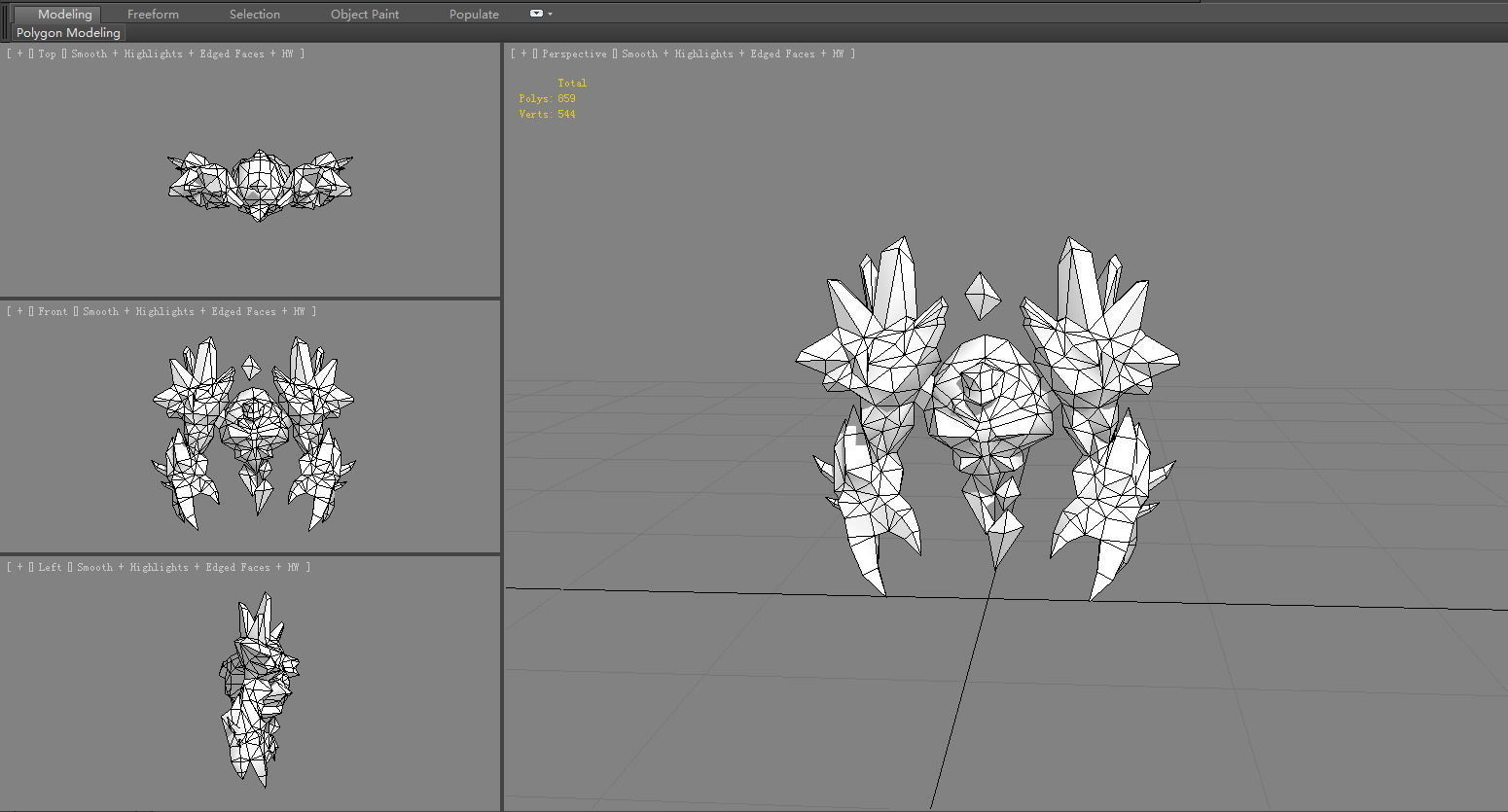The image size is (1508, 812).
Task: Select the floating diamond crystal in Perspective view
Action: click(982, 296)
